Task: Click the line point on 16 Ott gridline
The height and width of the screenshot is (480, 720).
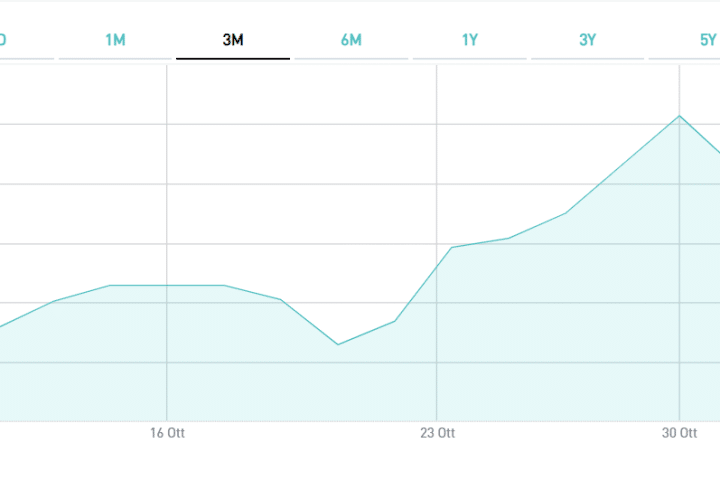Action: coord(167,286)
